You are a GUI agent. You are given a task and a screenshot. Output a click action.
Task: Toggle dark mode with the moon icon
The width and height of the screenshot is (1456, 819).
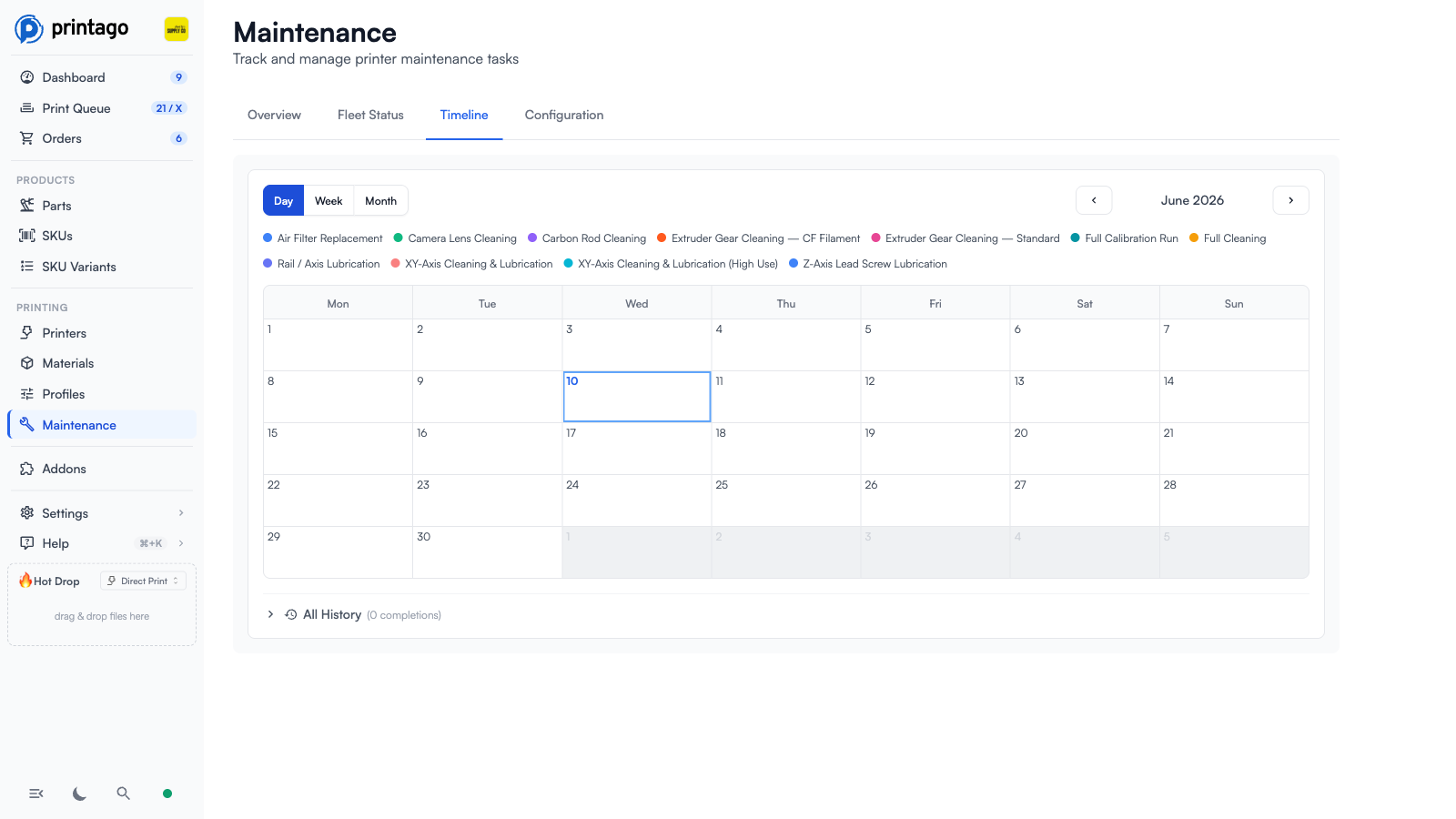tap(80, 794)
